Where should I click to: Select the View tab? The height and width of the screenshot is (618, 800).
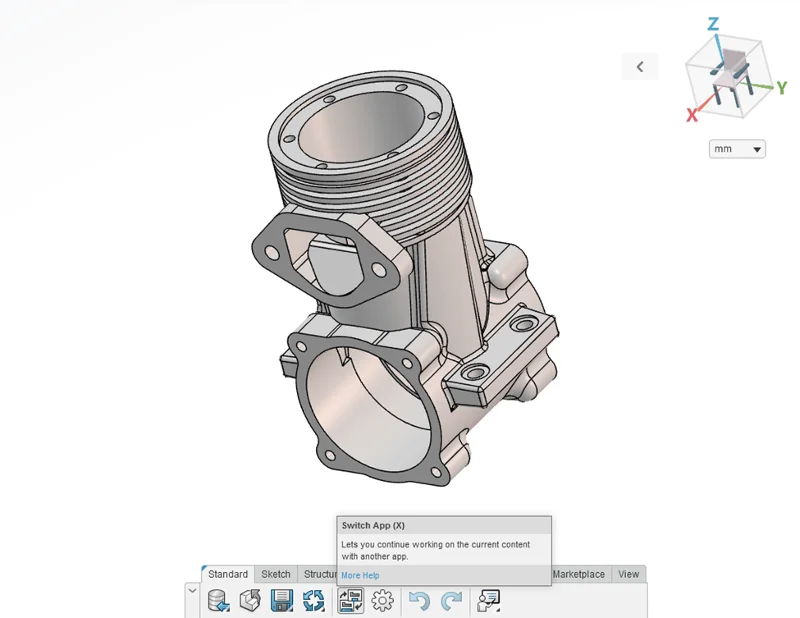628,574
